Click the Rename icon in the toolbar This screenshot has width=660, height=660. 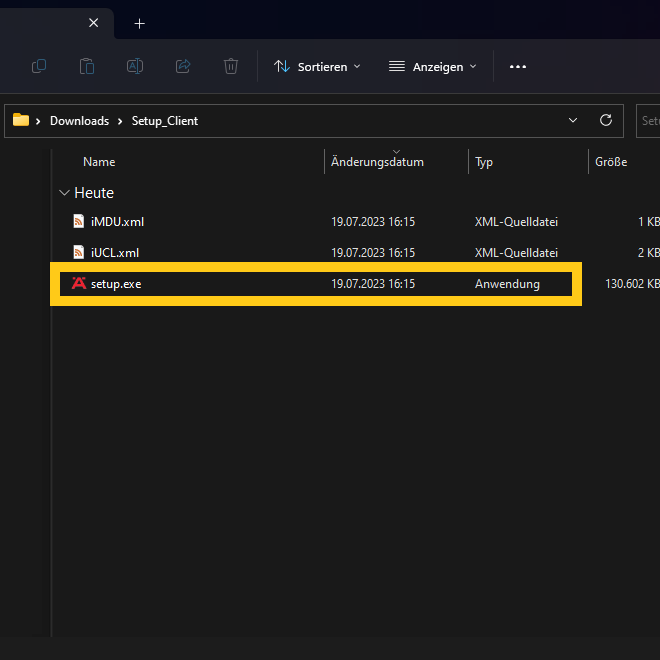point(134,66)
